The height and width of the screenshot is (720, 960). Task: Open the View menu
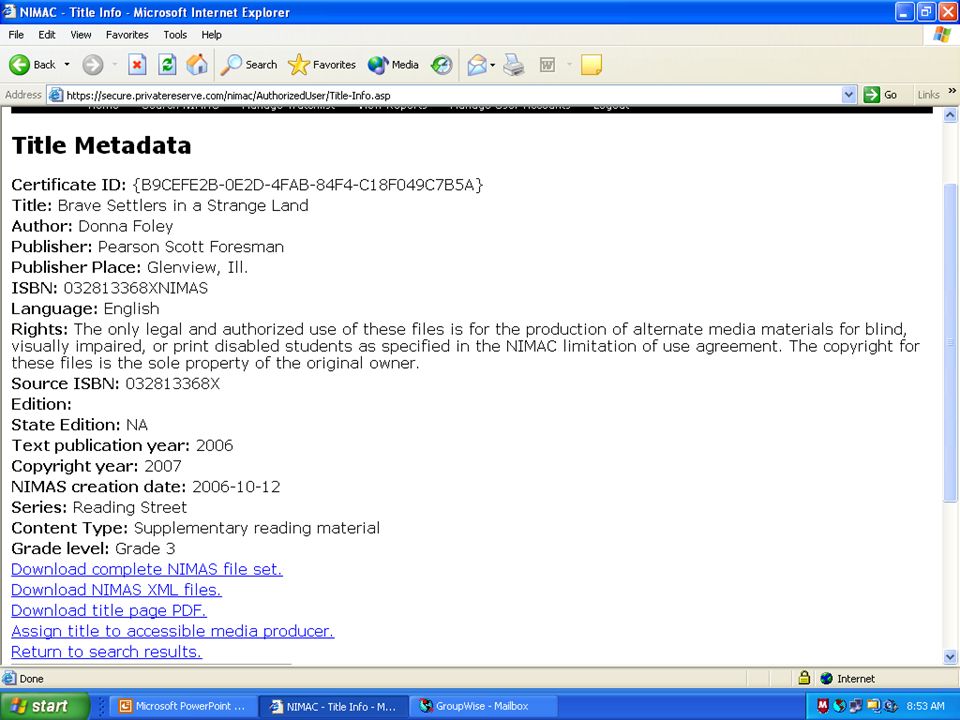tap(80, 35)
